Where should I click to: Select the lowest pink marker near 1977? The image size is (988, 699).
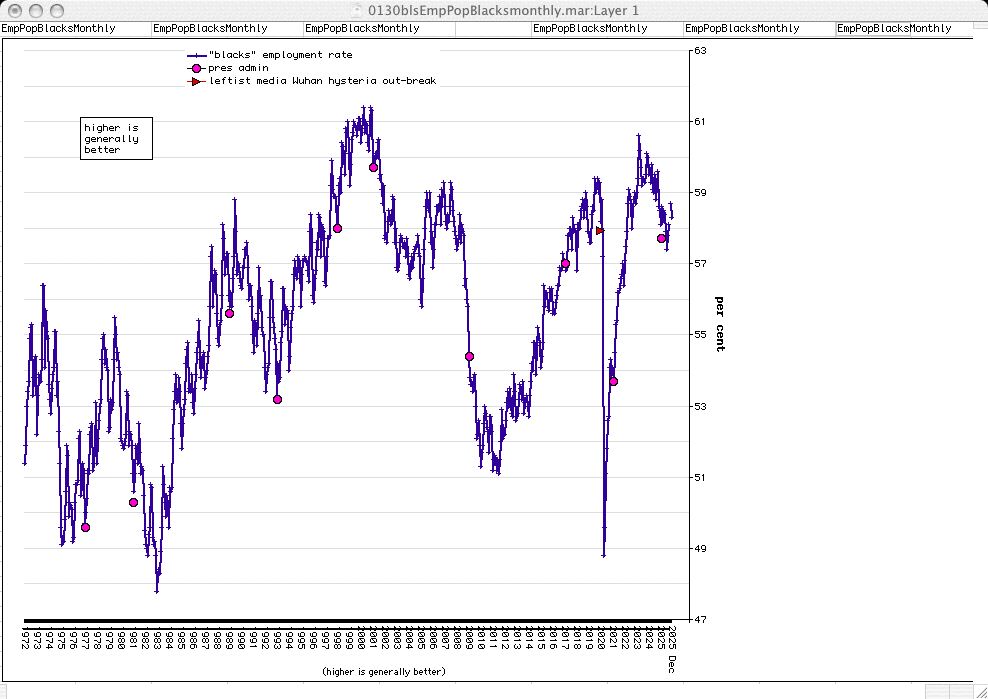point(85,527)
